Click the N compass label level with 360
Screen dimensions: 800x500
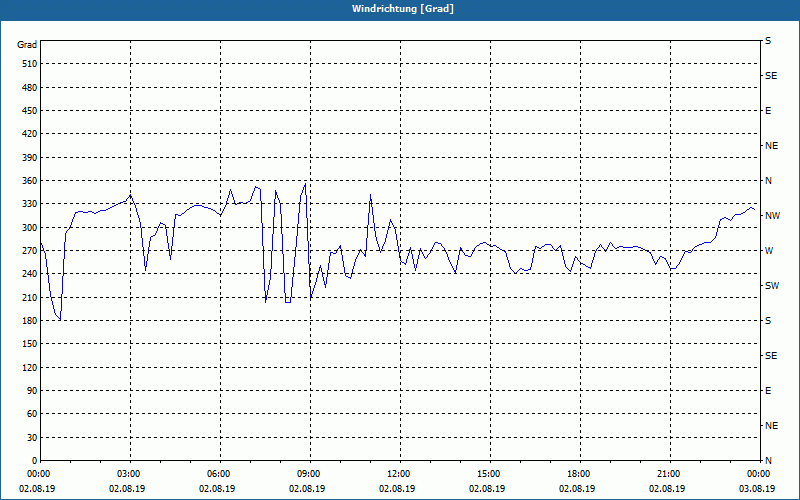(x=768, y=181)
